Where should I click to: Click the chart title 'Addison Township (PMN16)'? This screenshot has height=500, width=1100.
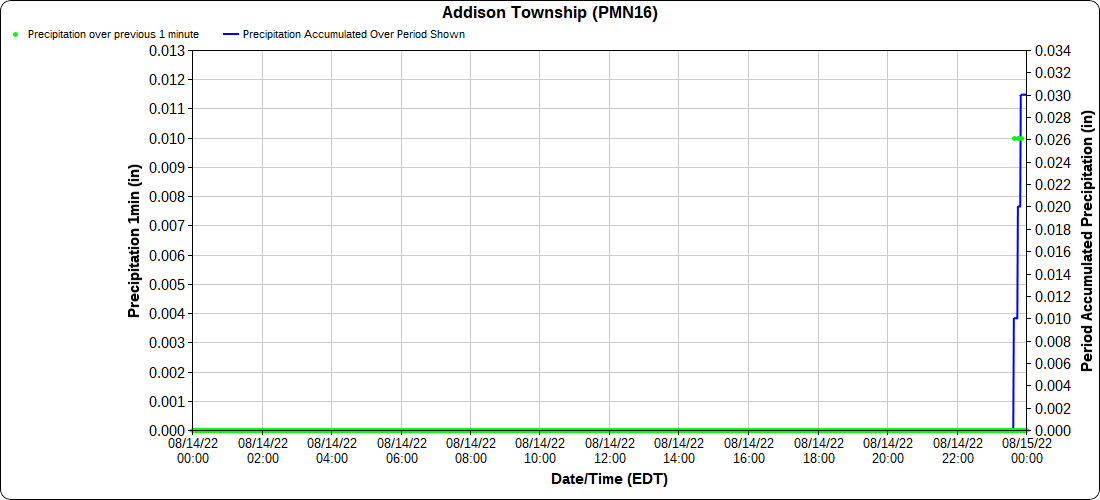coord(550,13)
